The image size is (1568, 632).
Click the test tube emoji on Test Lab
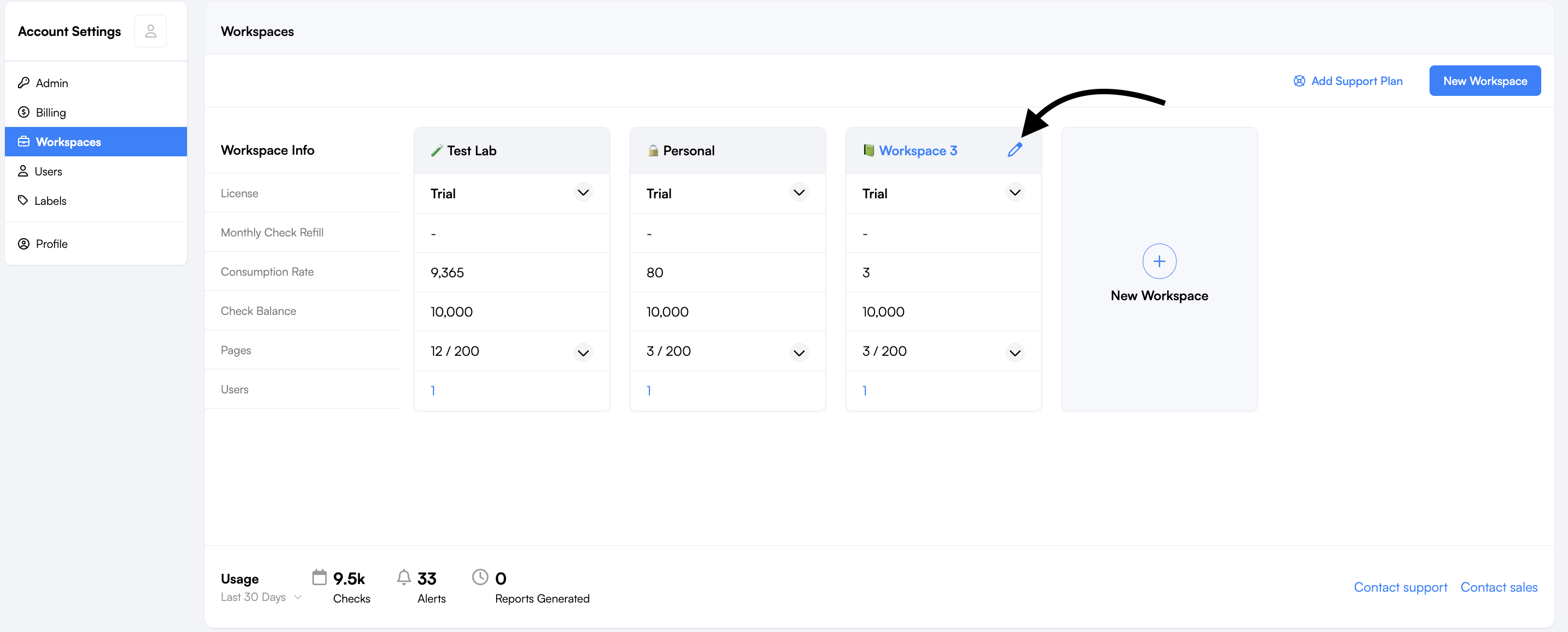[x=437, y=151]
